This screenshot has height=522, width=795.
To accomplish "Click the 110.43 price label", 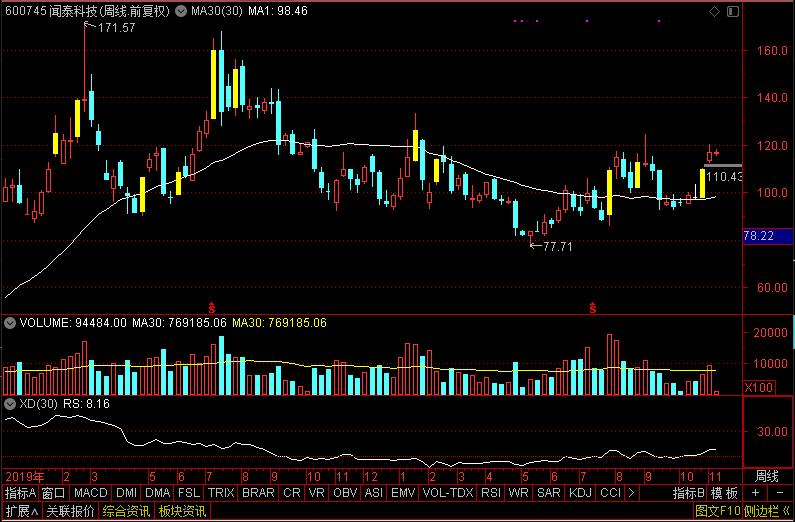I will coord(724,176).
